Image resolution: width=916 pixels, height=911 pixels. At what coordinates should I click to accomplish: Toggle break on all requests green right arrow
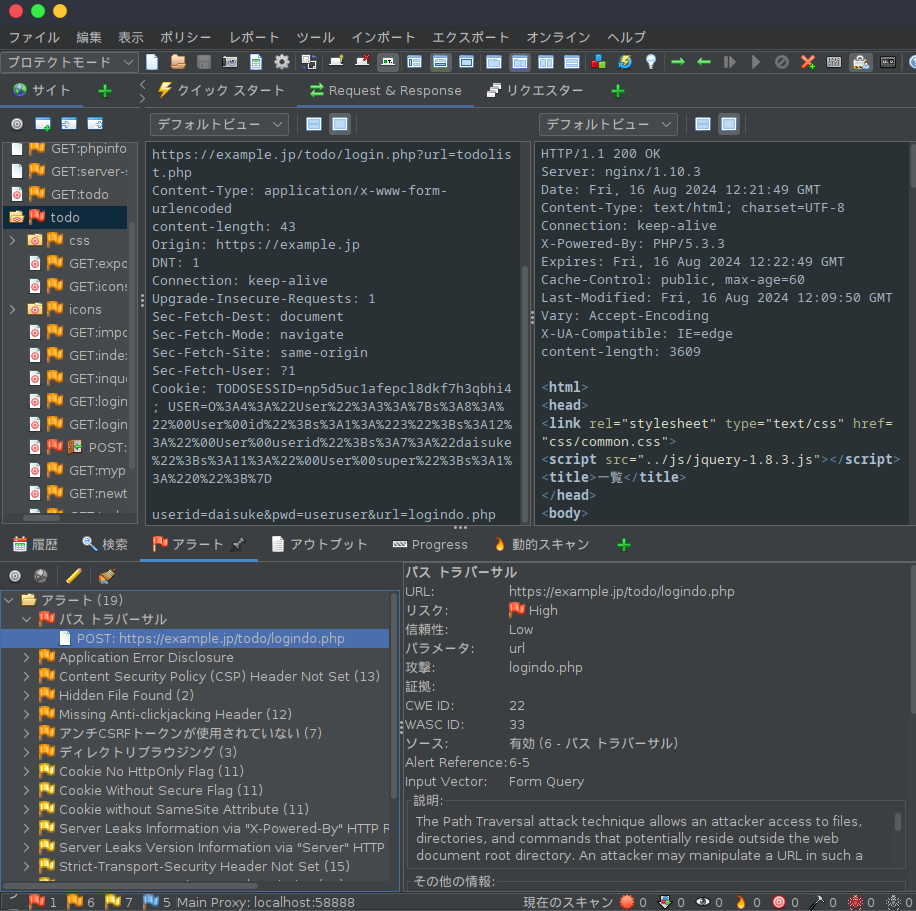pos(678,62)
